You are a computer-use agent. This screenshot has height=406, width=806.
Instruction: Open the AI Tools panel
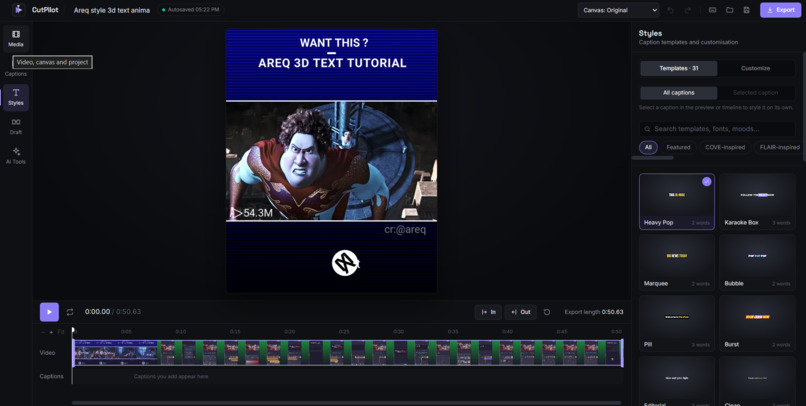point(16,156)
